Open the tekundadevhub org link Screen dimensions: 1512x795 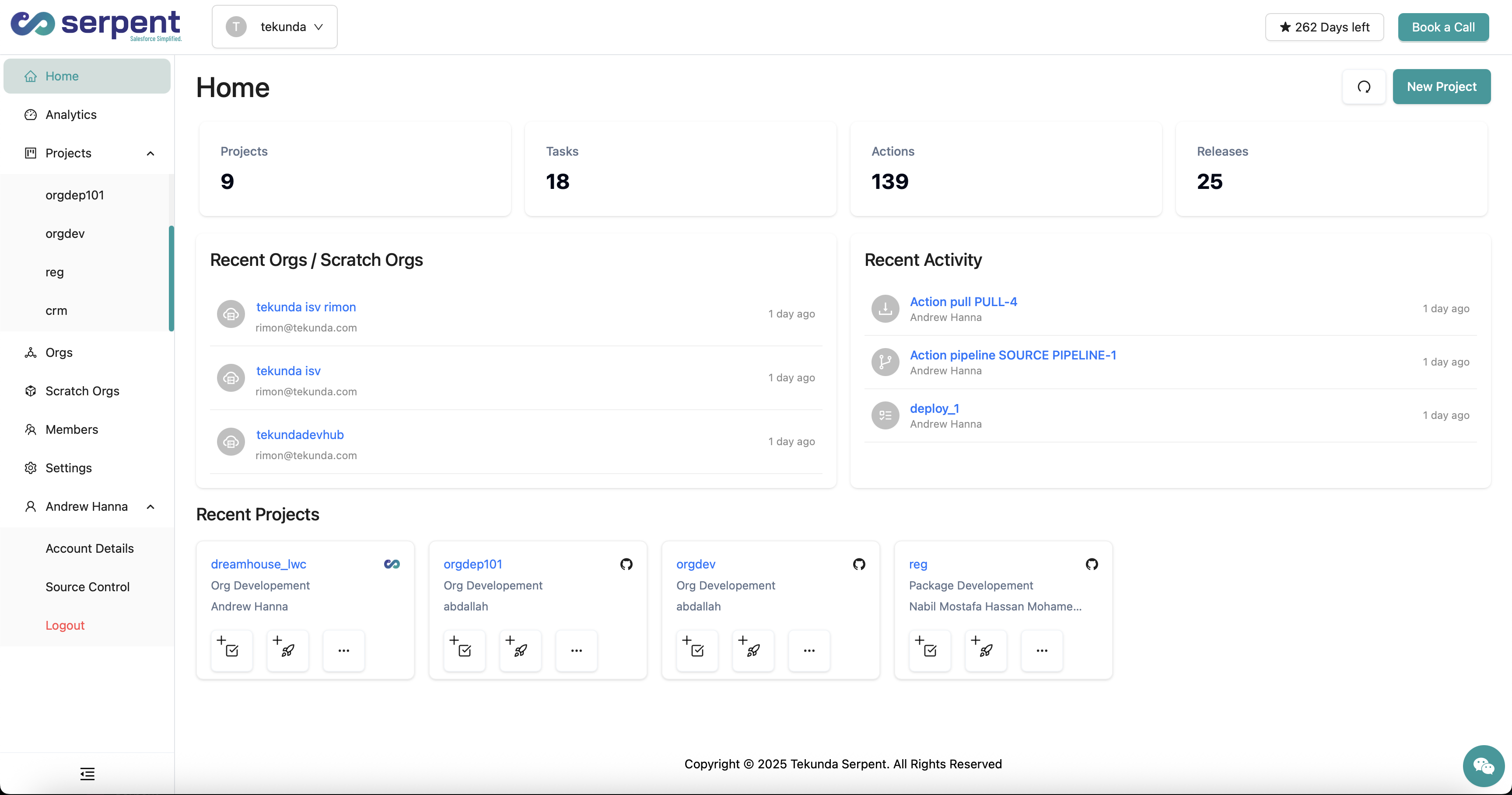(300, 435)
